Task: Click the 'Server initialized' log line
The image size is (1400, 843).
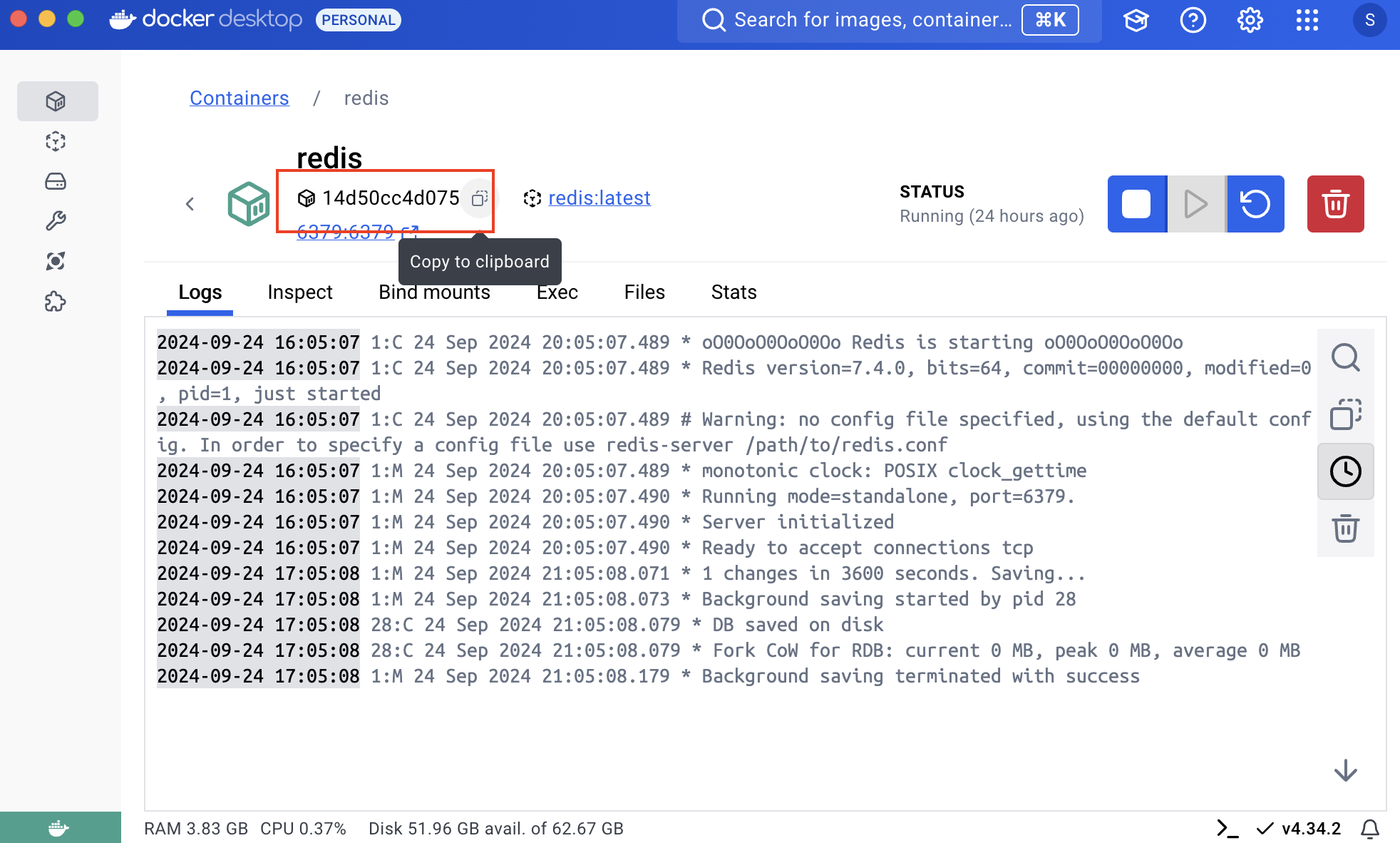Action: click(525, 522)
